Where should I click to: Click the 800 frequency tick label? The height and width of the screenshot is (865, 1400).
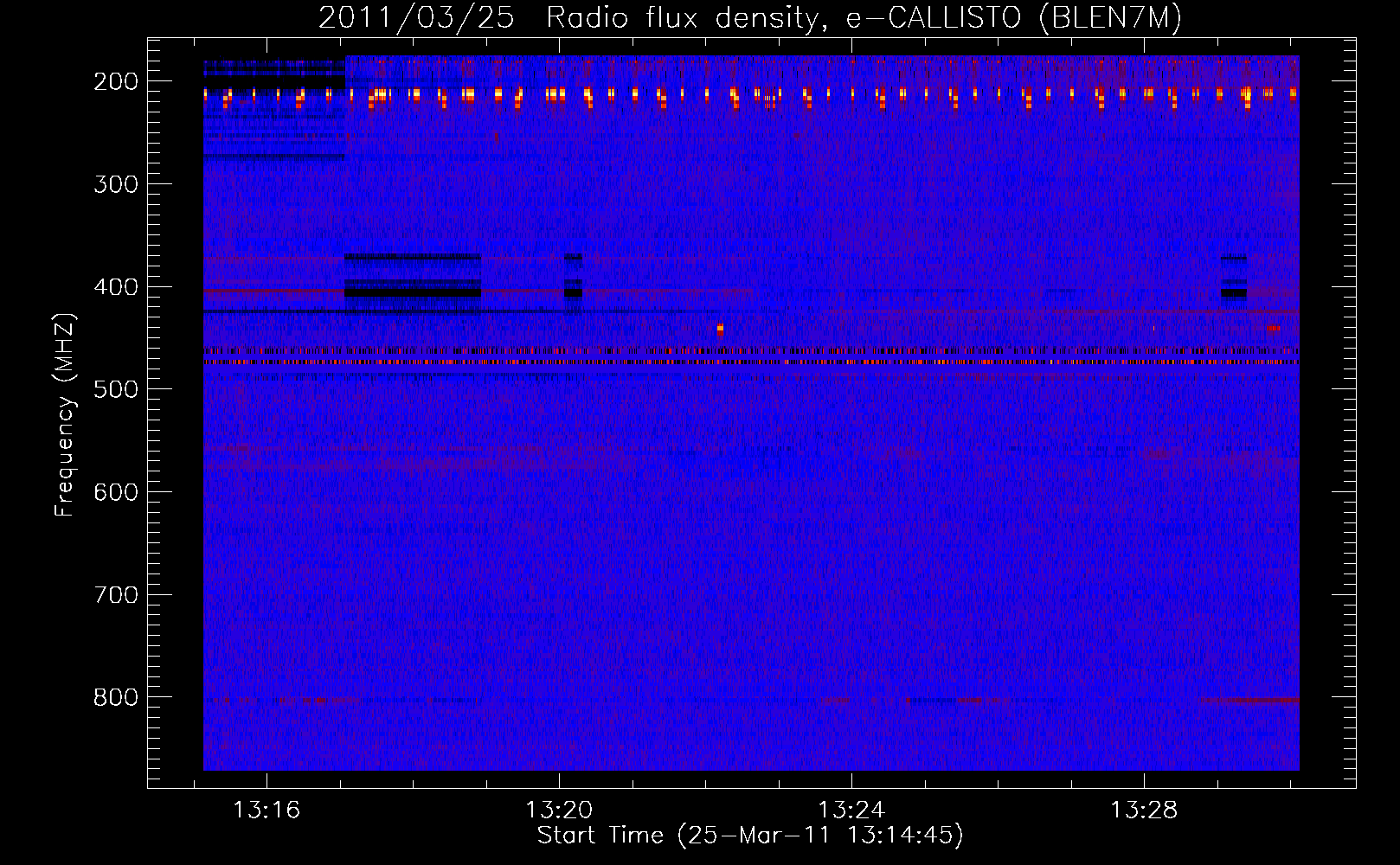point(116,698)
